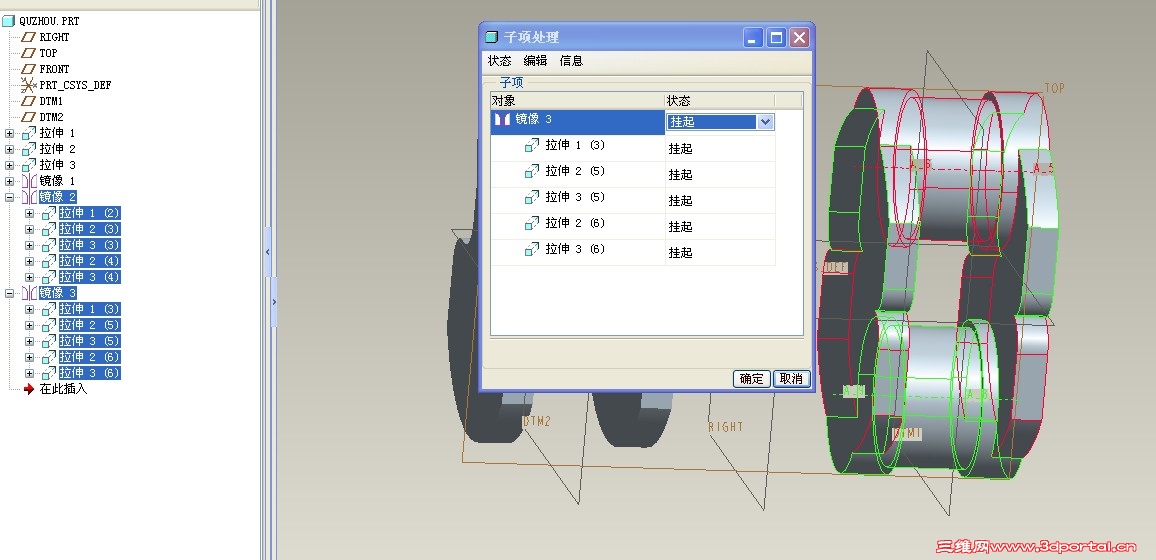Click extrude icon of 拉伸 2 feature
Image resolution: width=1156 pixels, height=560 pixels.
[x=29, y=149]
